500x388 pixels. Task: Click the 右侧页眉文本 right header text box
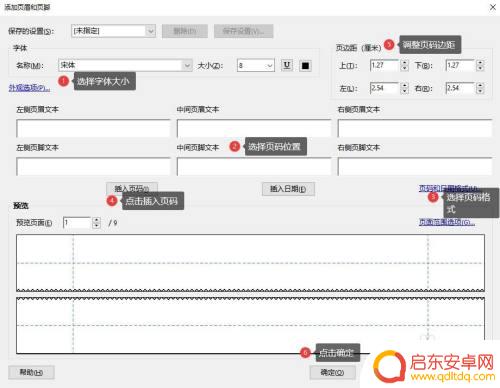pyautogui.click(x=415, y=128)
